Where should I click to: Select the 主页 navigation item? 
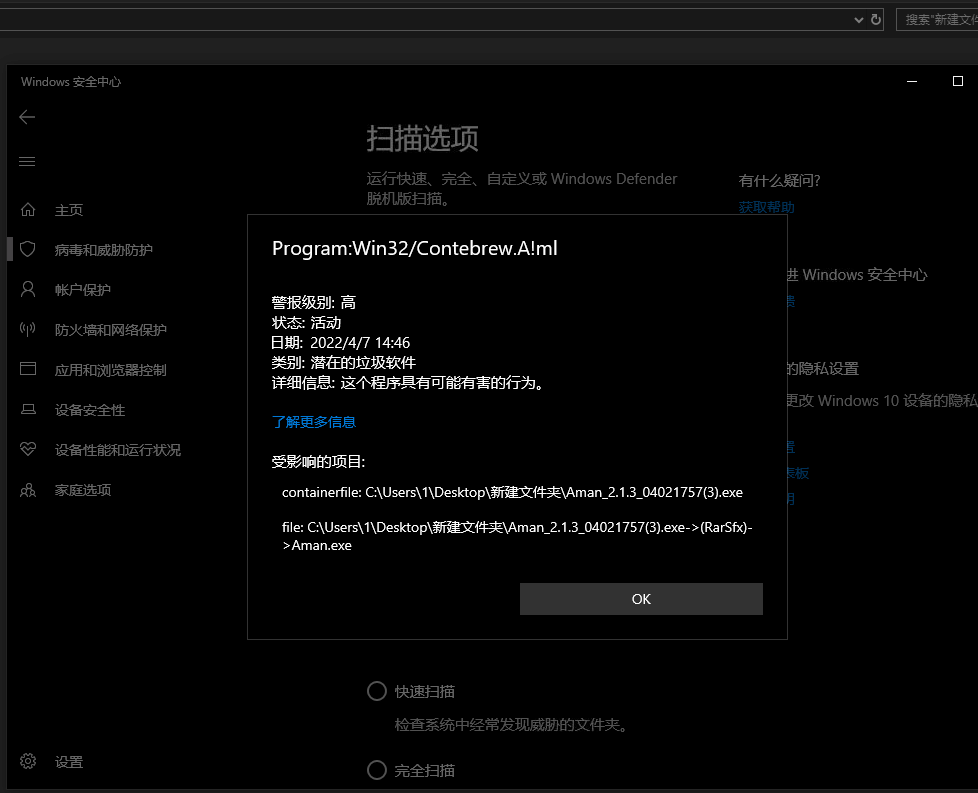(69, 210)
